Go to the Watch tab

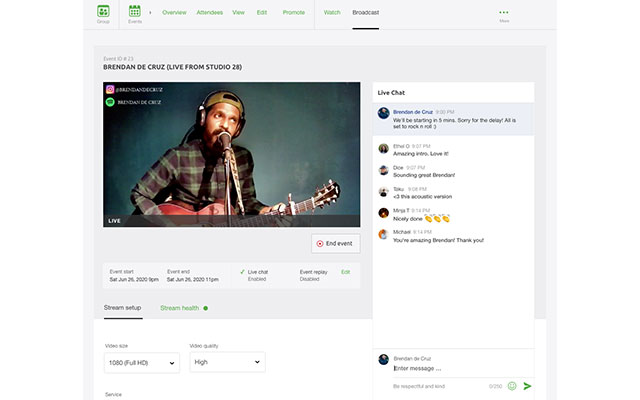pos(332,13)
